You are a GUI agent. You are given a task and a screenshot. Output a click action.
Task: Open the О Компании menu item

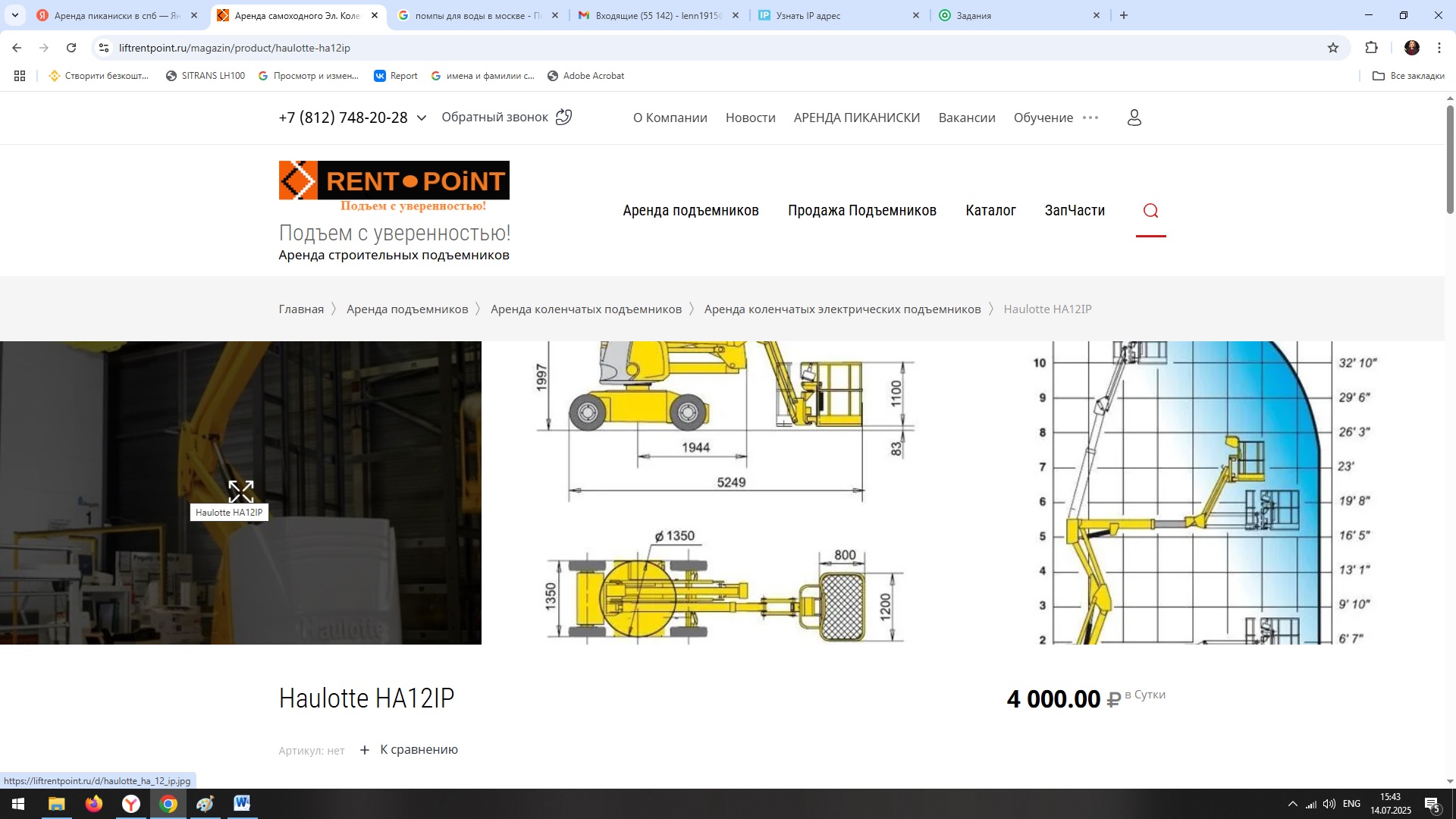[x=670, y=118]
